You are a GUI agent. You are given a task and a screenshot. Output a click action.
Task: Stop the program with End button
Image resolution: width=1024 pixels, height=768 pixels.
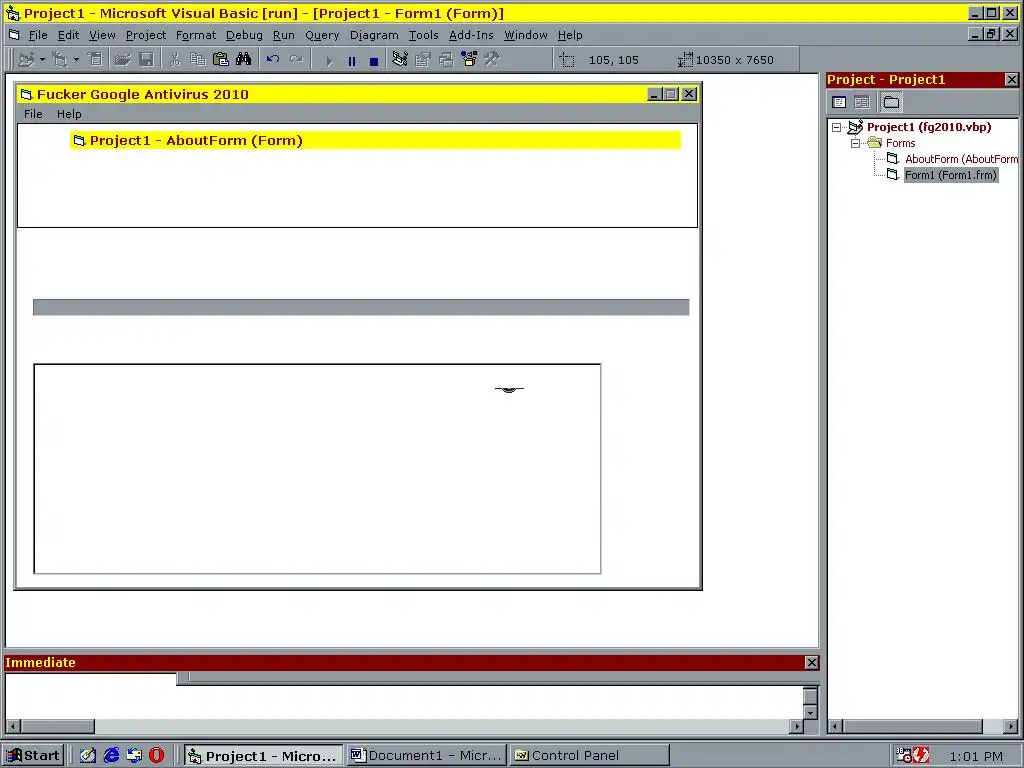(x=374, y=61)
